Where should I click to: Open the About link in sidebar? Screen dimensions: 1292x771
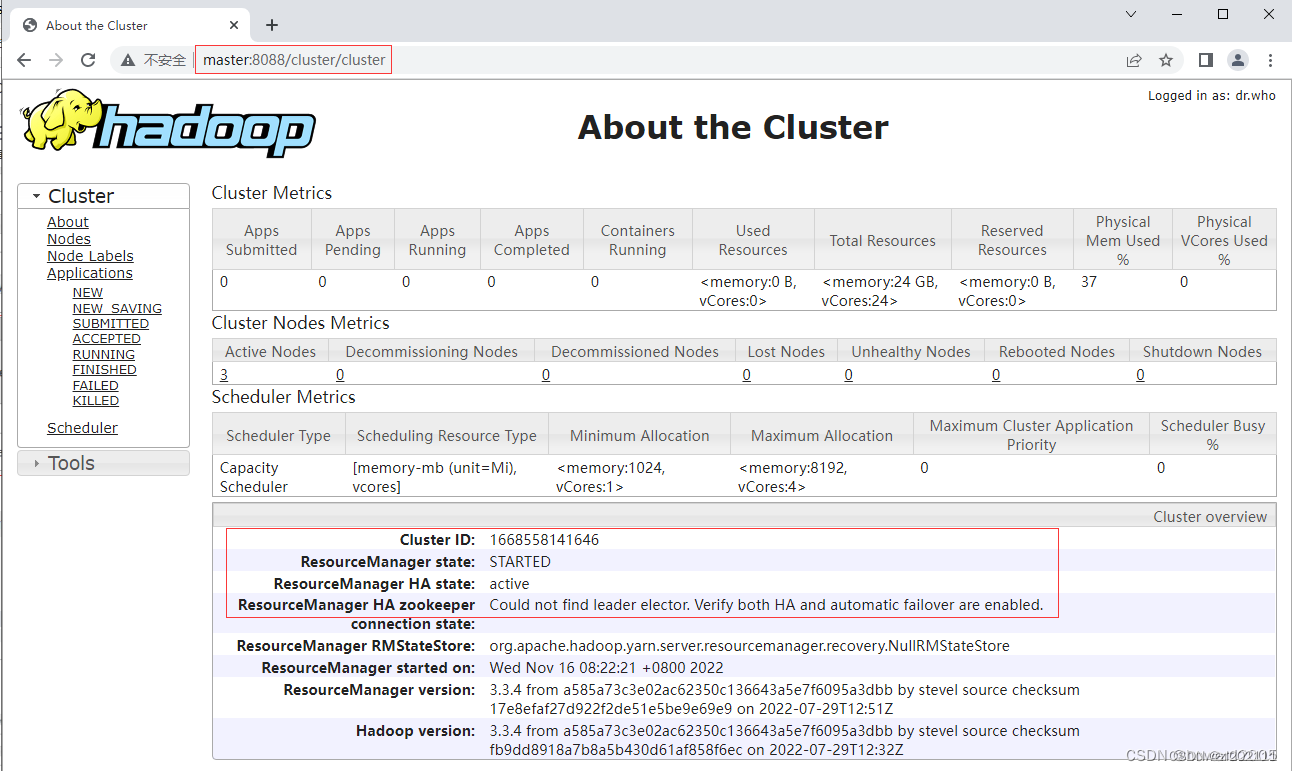coord(68,222)
